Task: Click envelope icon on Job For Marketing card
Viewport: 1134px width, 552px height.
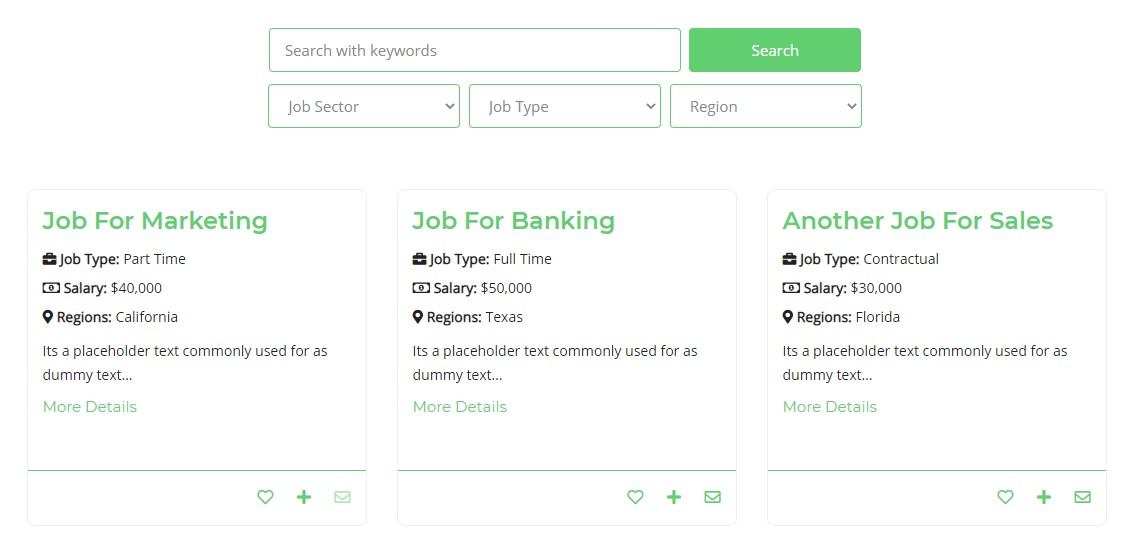Action: 342,497
